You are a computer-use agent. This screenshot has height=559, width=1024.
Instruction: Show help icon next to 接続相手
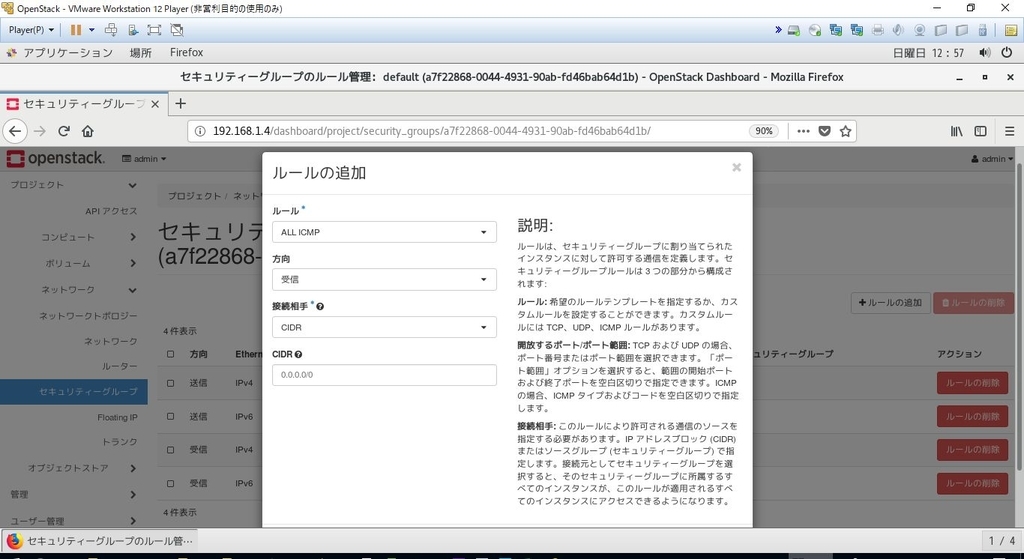(x=320, y=306)
